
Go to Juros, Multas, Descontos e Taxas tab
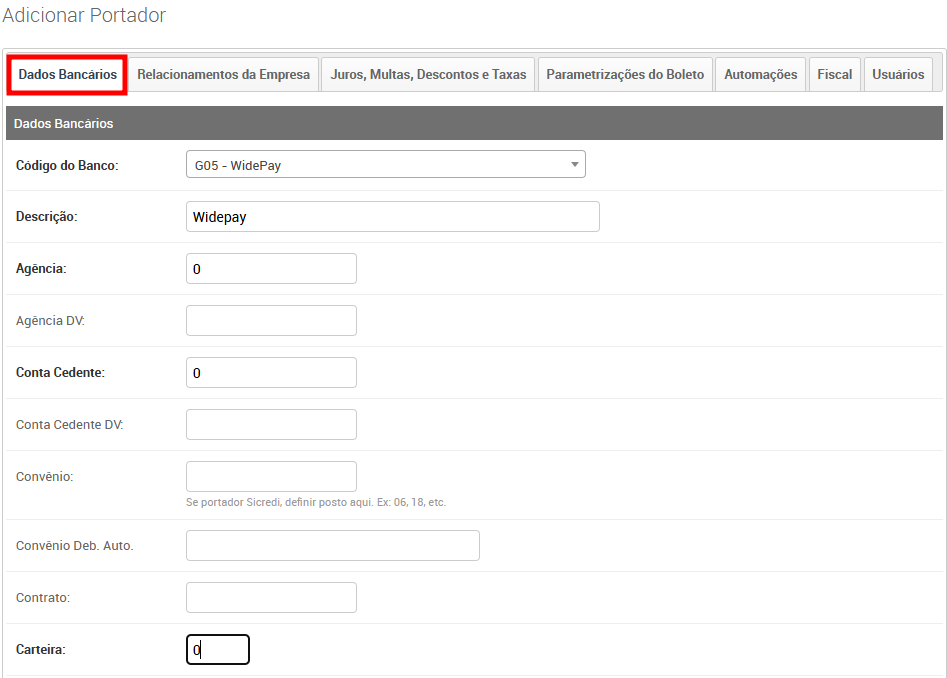pos(428,75)
